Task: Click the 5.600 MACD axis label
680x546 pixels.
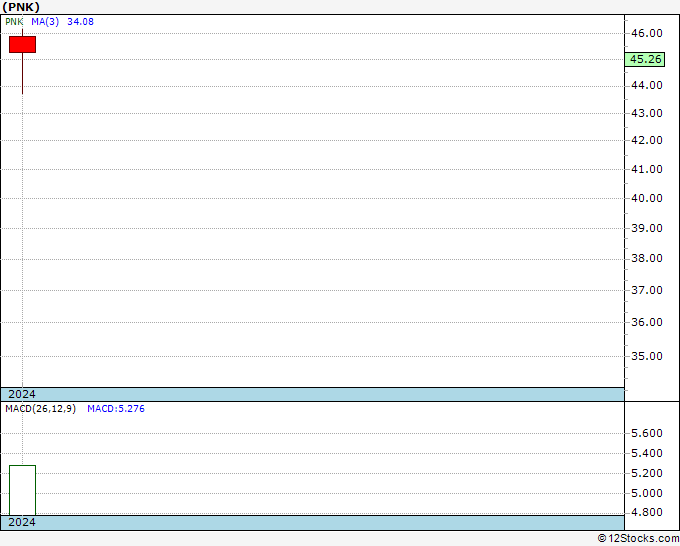Action: (647, 433)
